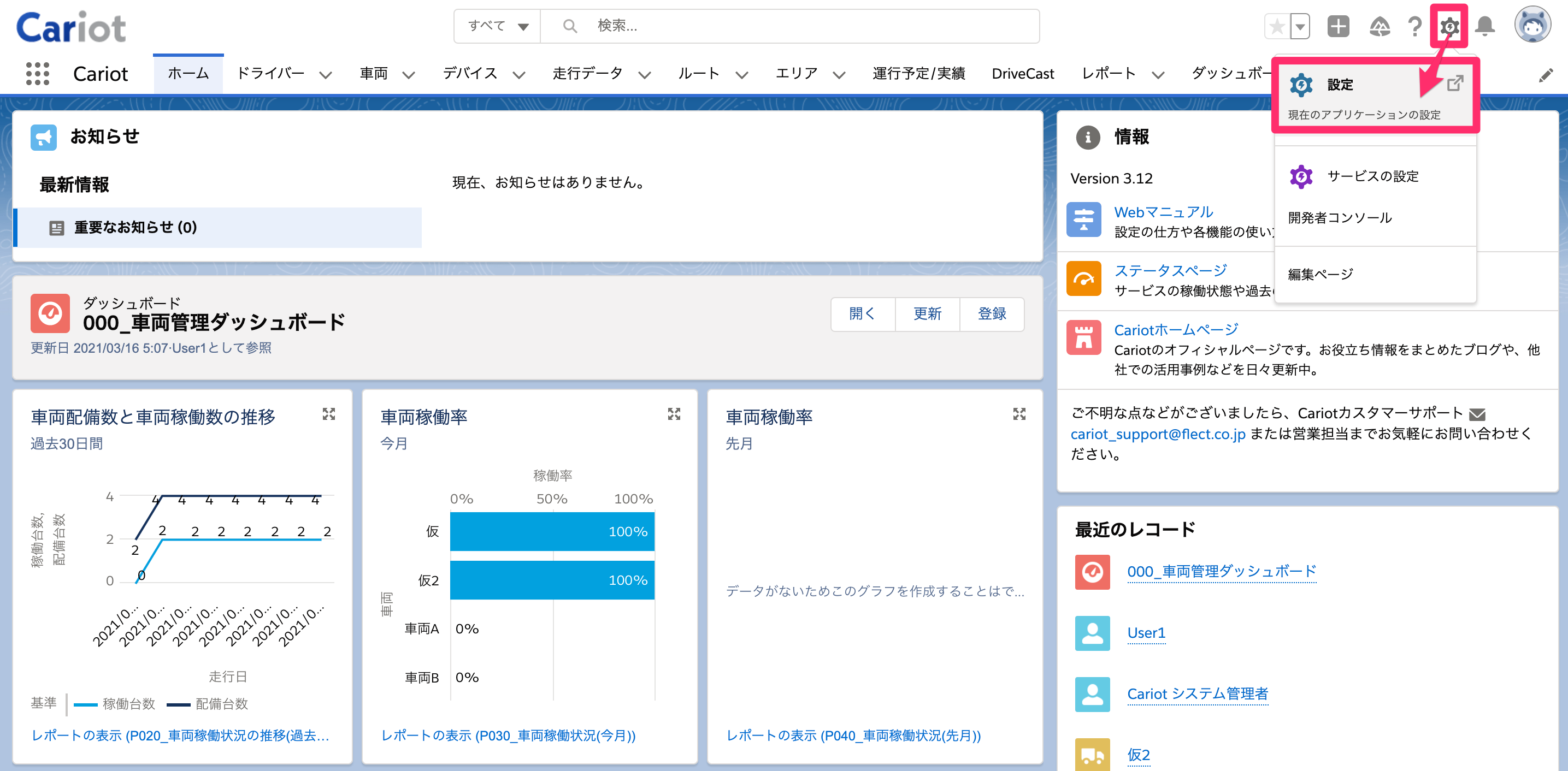Image resolution: width=1568 pixels, height=771 pixels.
Task: Choose 編集ページ from setup menu
Action: (1321, 275)
